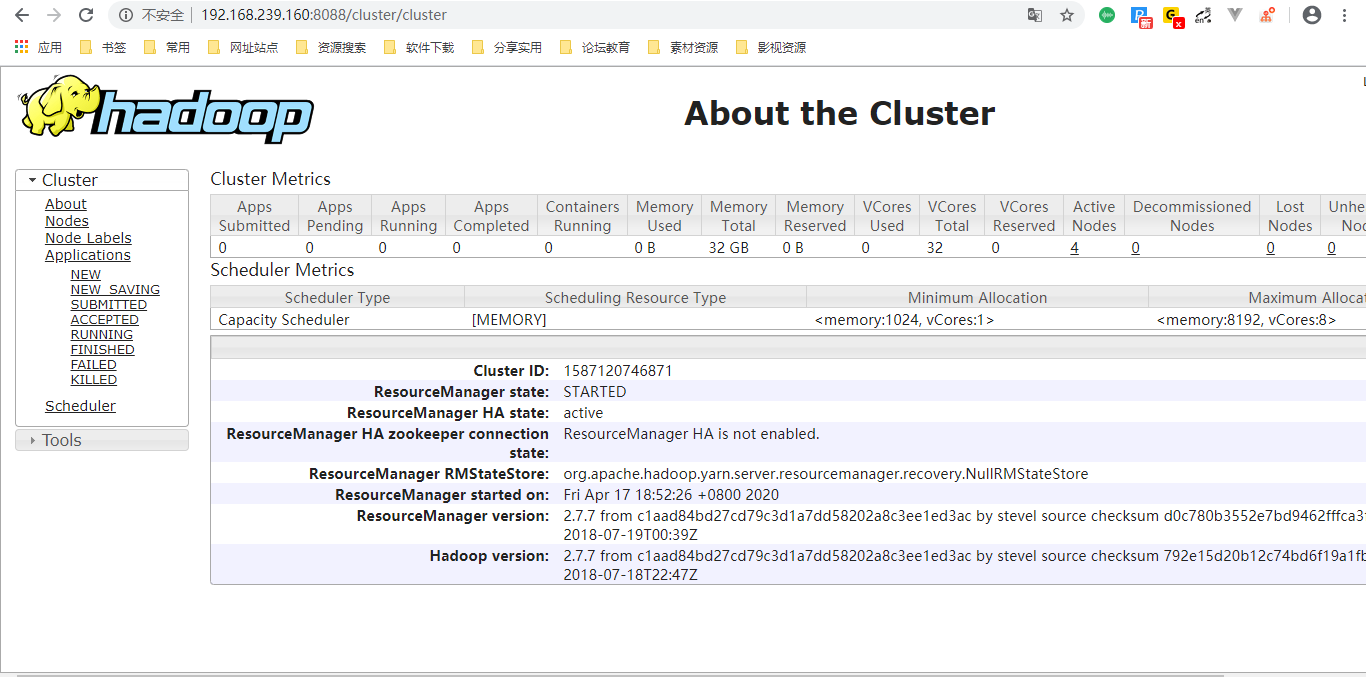Show RUNNING applications

click(102, 335)
